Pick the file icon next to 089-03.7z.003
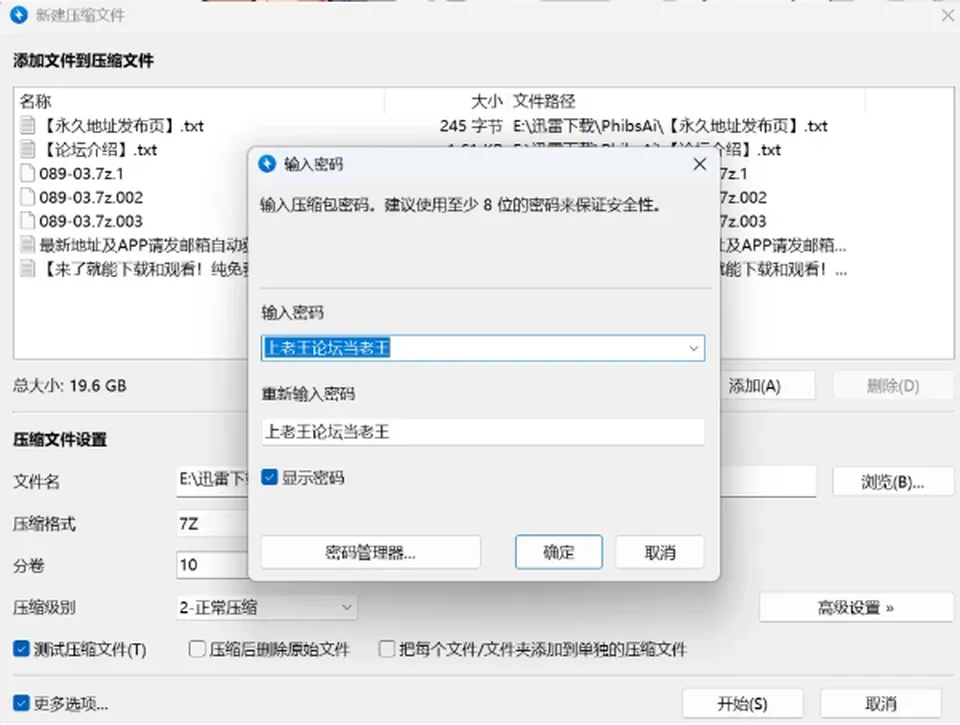Image resolution: width=960 pixels, height=725 pixels. [28, 221]
